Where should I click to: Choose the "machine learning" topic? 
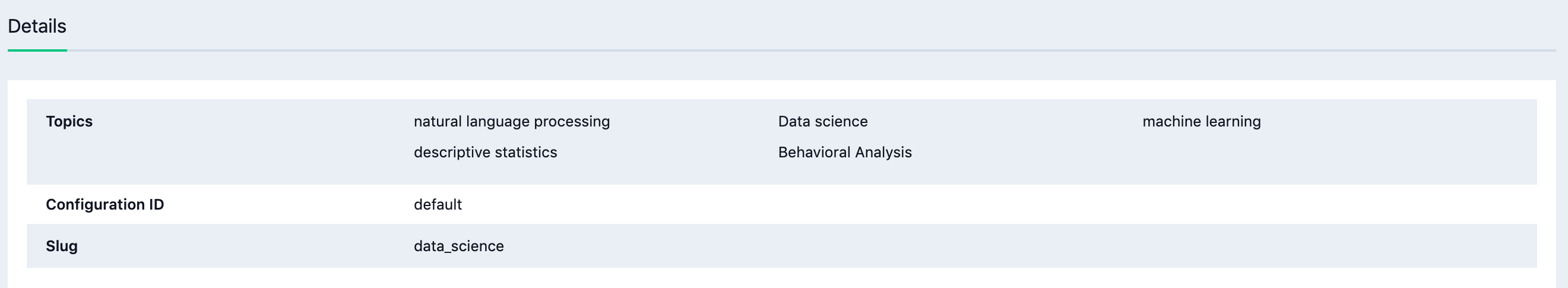pos(1201,121)
